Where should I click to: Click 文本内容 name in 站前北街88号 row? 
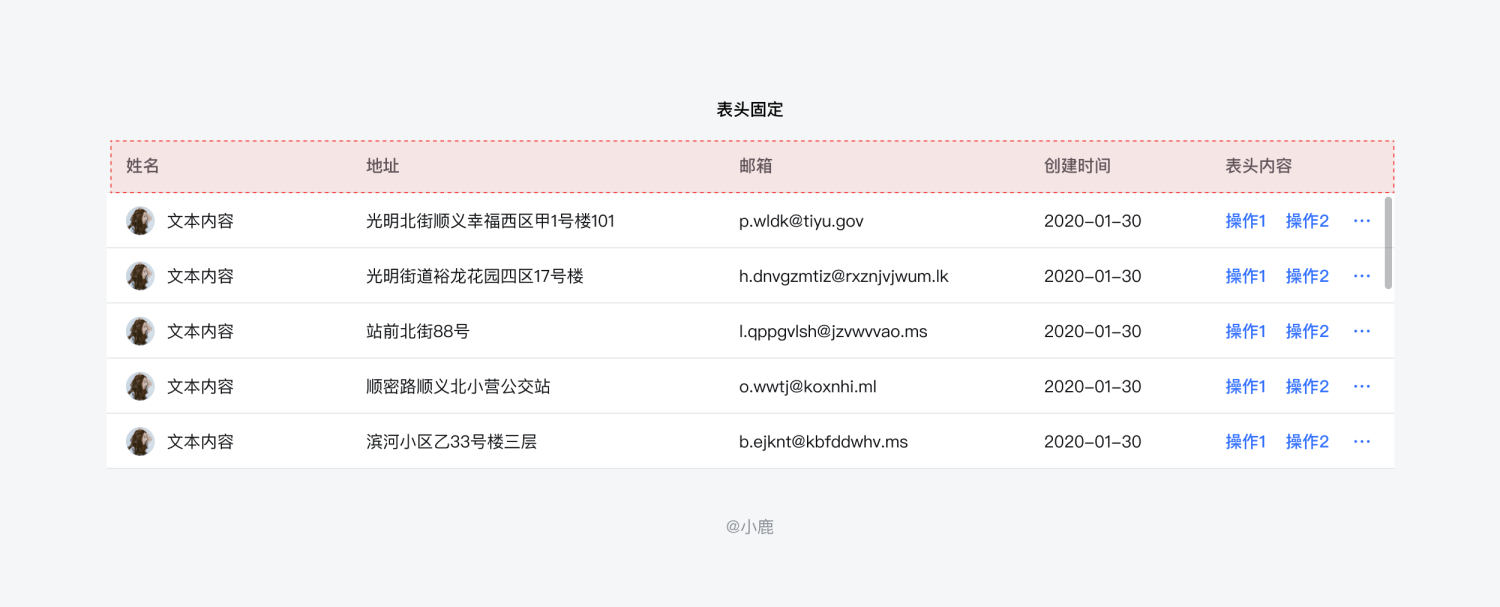pos(200,331)
